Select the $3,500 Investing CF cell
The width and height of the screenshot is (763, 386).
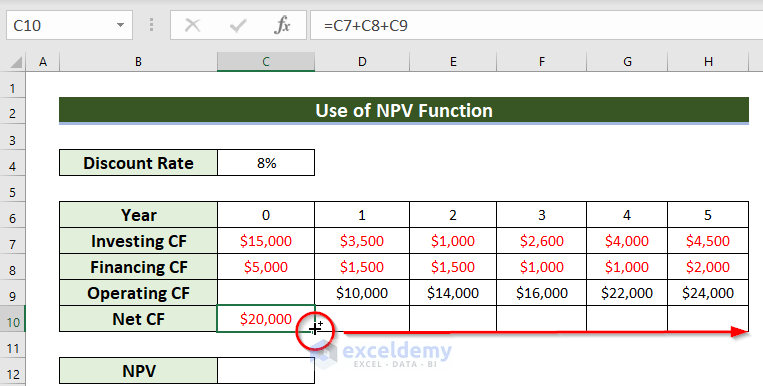[362, 241]
